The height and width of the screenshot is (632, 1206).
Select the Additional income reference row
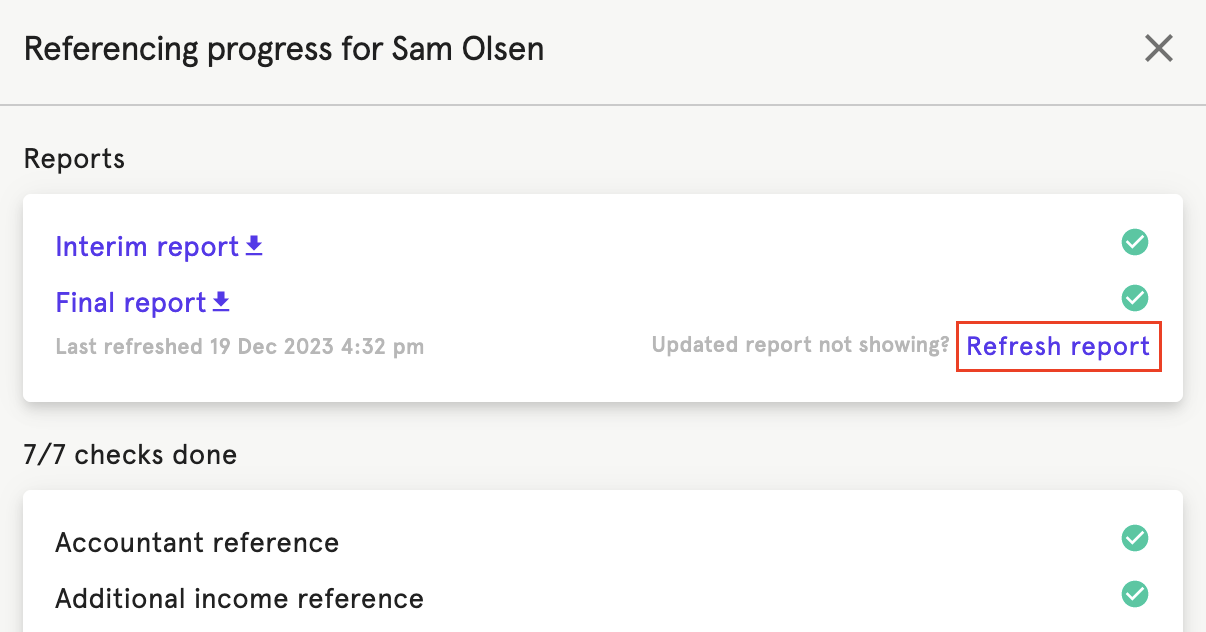tap(239, 599)
